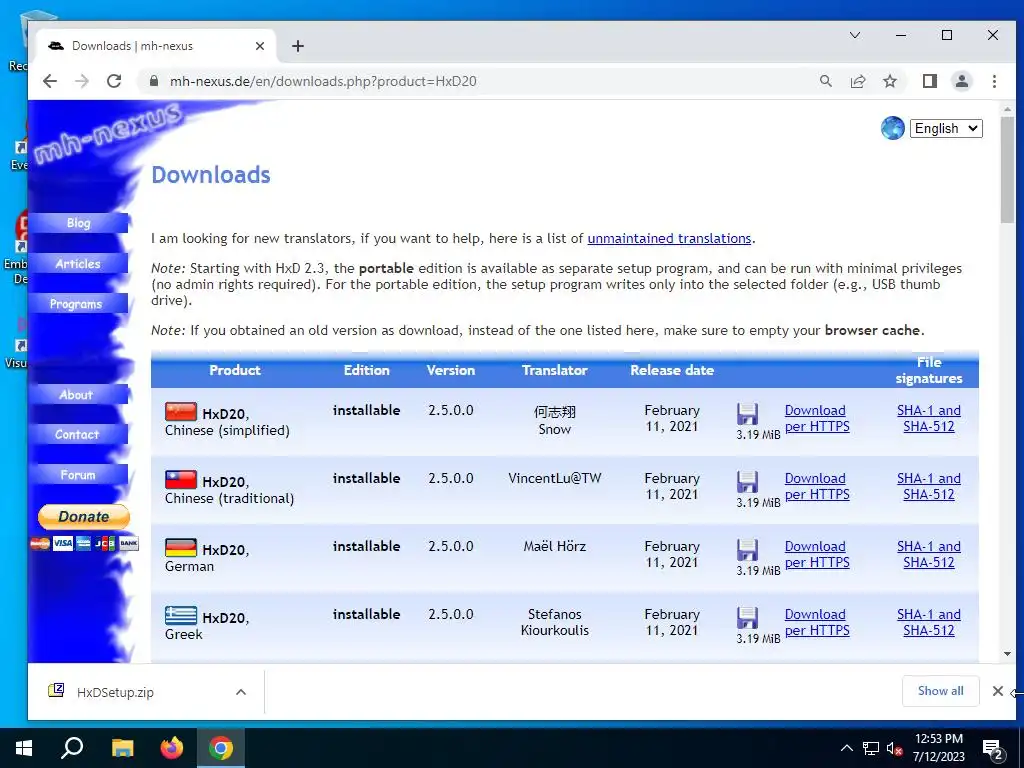
Task: Follow the unmaintained translations link
Action: [x=669, y=238]
